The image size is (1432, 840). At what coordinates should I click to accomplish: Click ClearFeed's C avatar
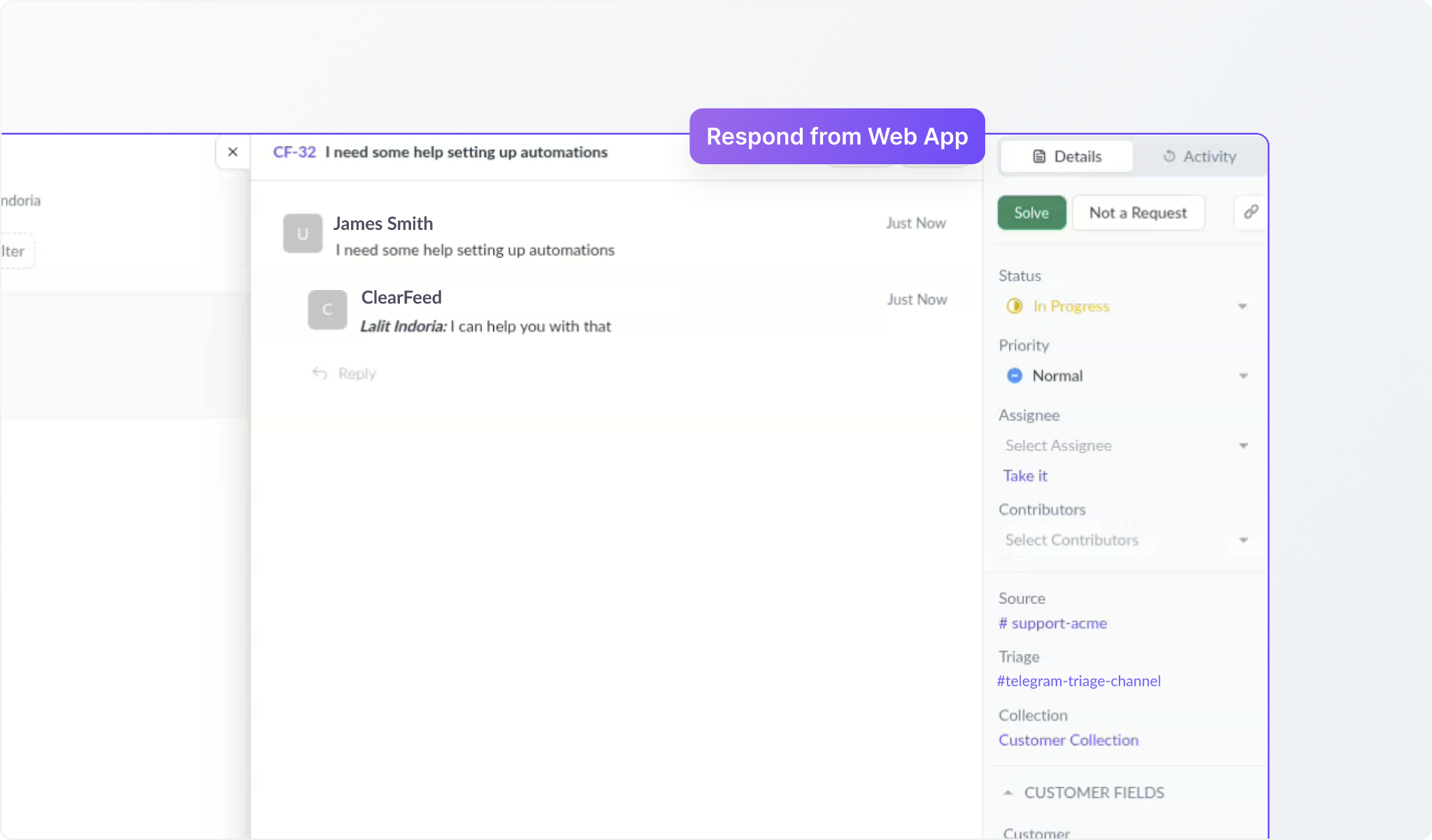tap(327, 310)
